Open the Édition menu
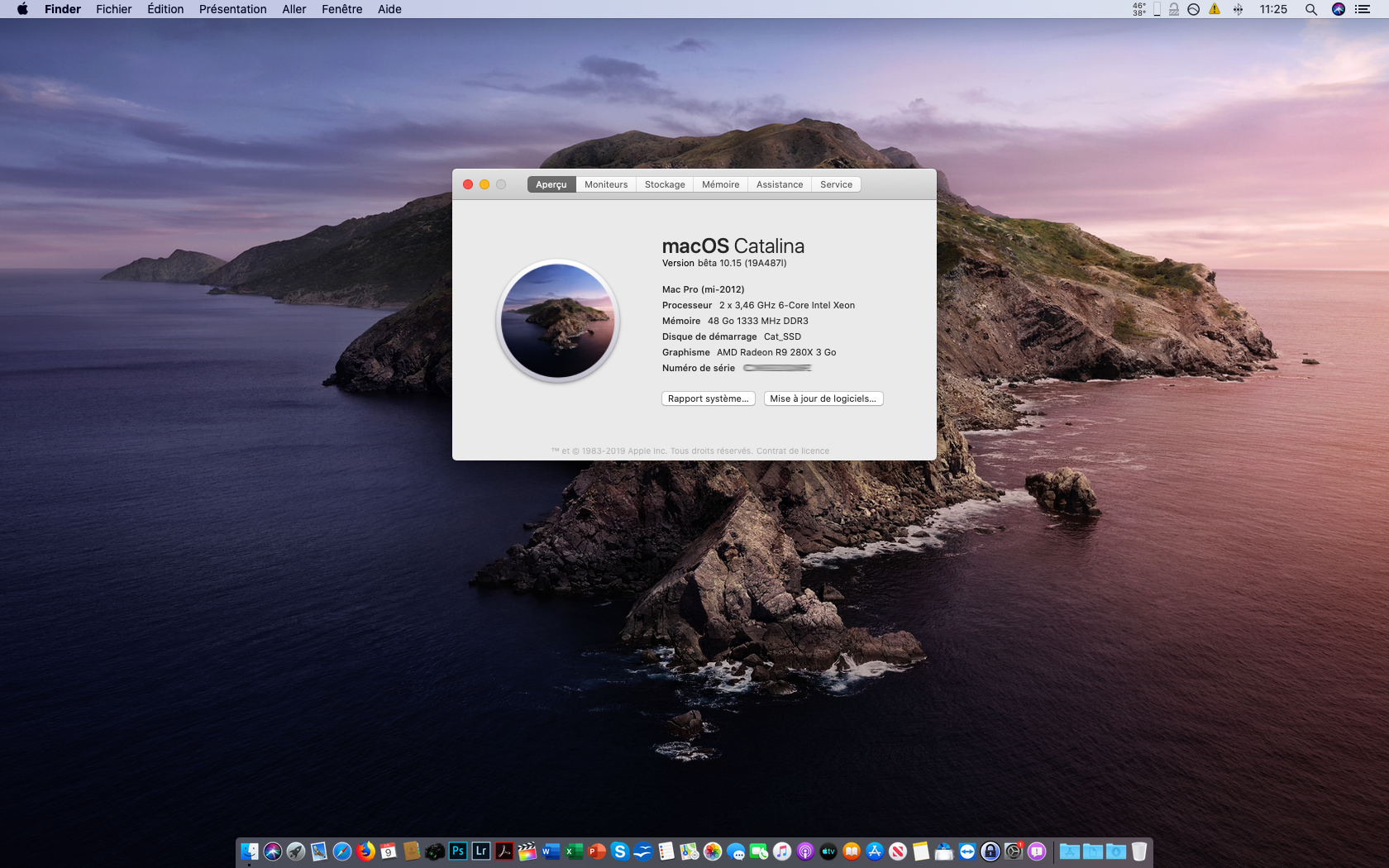 tap(165, 9)
